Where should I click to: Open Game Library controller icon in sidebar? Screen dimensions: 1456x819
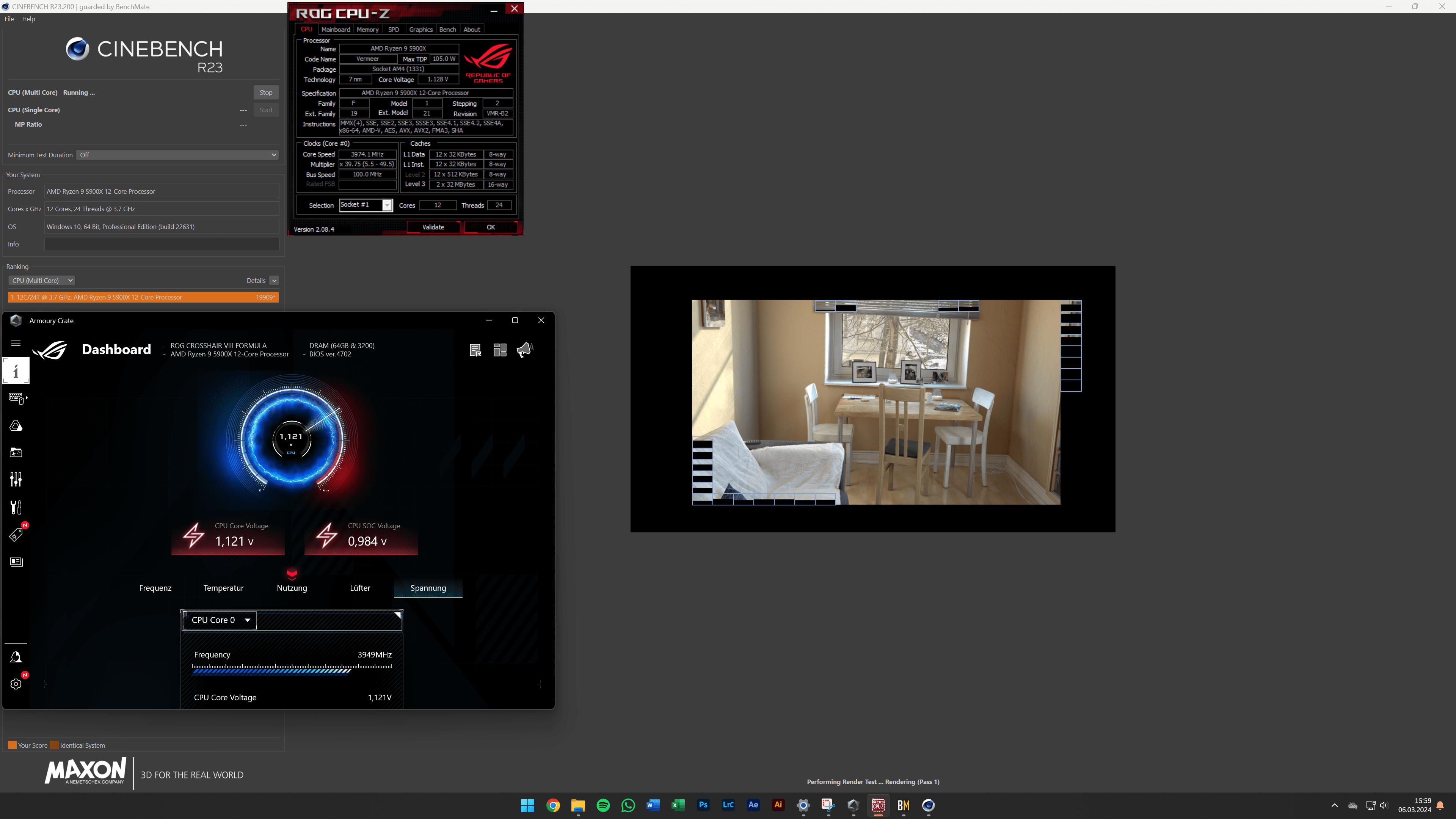click(x=16, y=453)
